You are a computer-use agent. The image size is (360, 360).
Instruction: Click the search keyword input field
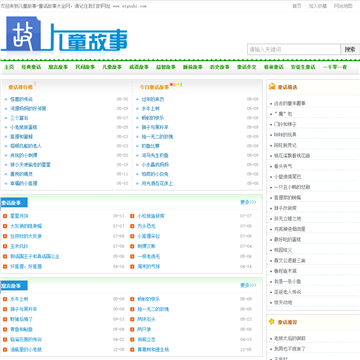pos(294,49)
